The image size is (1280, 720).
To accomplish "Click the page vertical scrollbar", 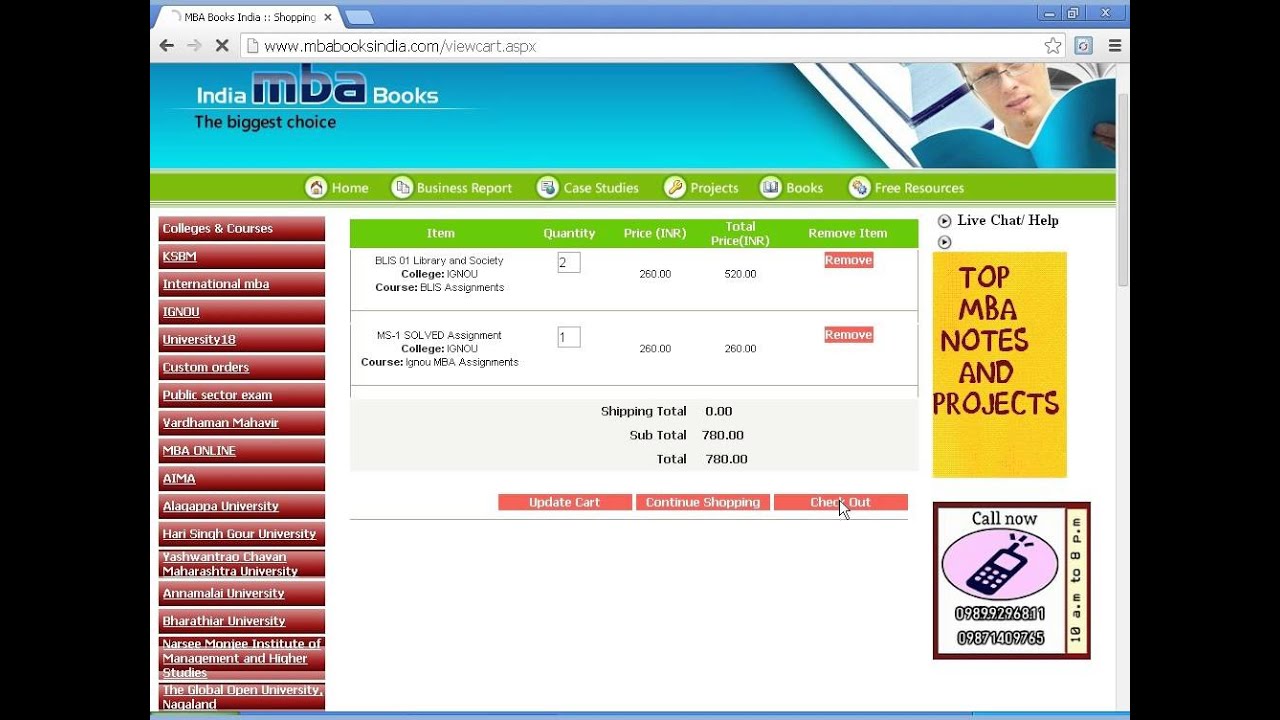I will [x=1122, y=190].
